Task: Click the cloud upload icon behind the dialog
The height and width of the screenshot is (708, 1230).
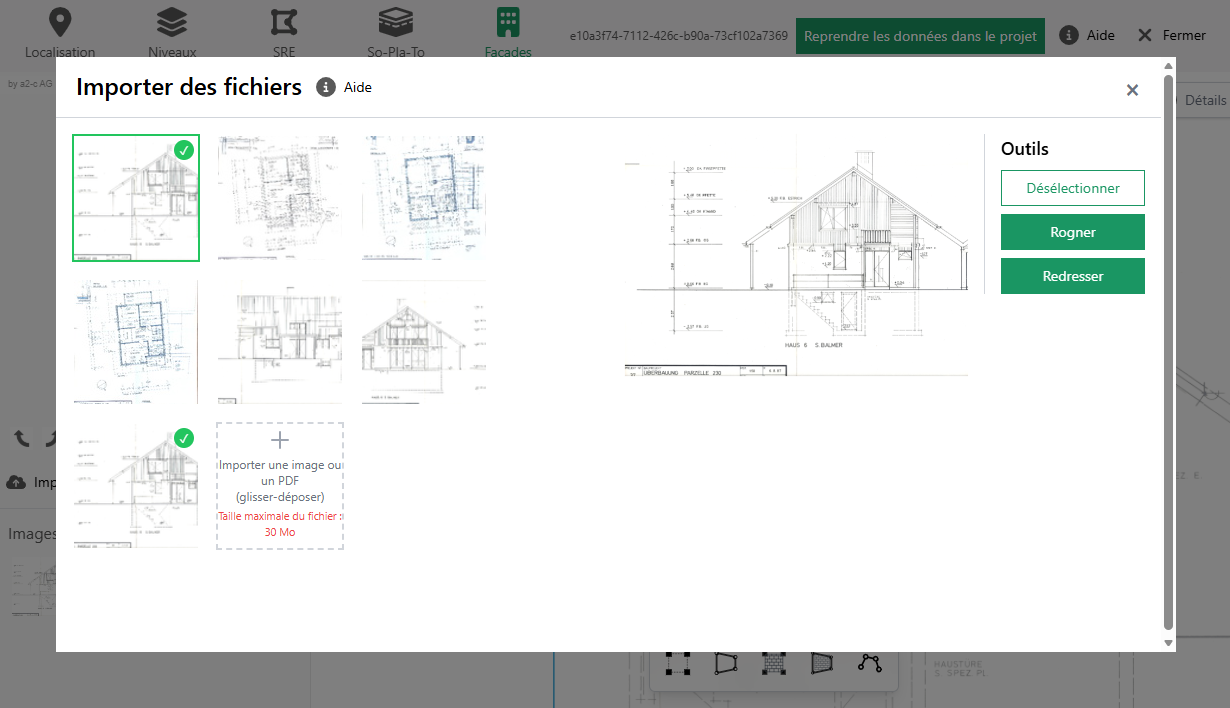Action: pyautogui.click(x=16, y=482)
